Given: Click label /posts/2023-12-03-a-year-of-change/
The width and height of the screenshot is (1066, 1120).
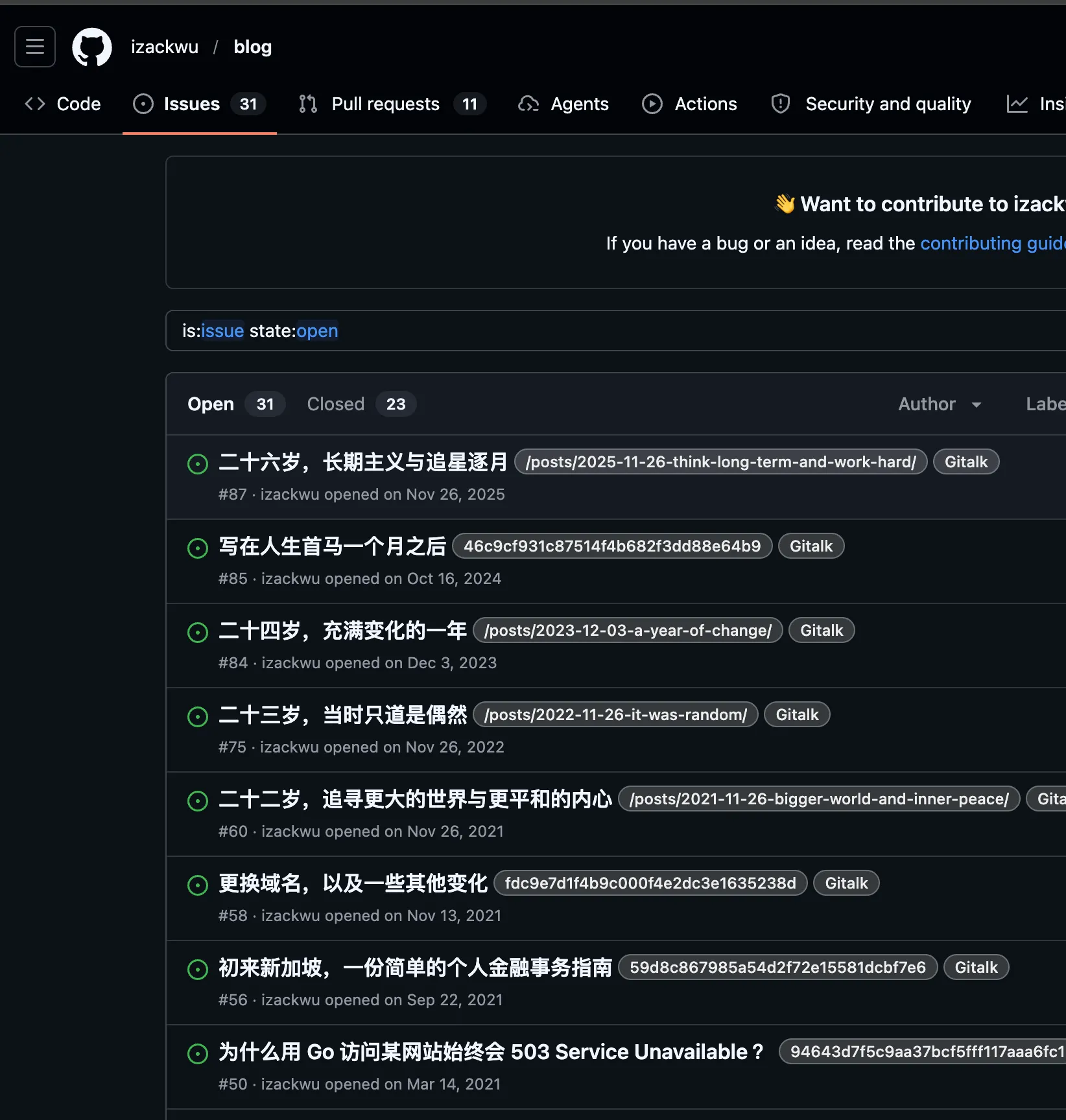Looking at the screenshot, I should pyautogui.click(x=628, y=630).
